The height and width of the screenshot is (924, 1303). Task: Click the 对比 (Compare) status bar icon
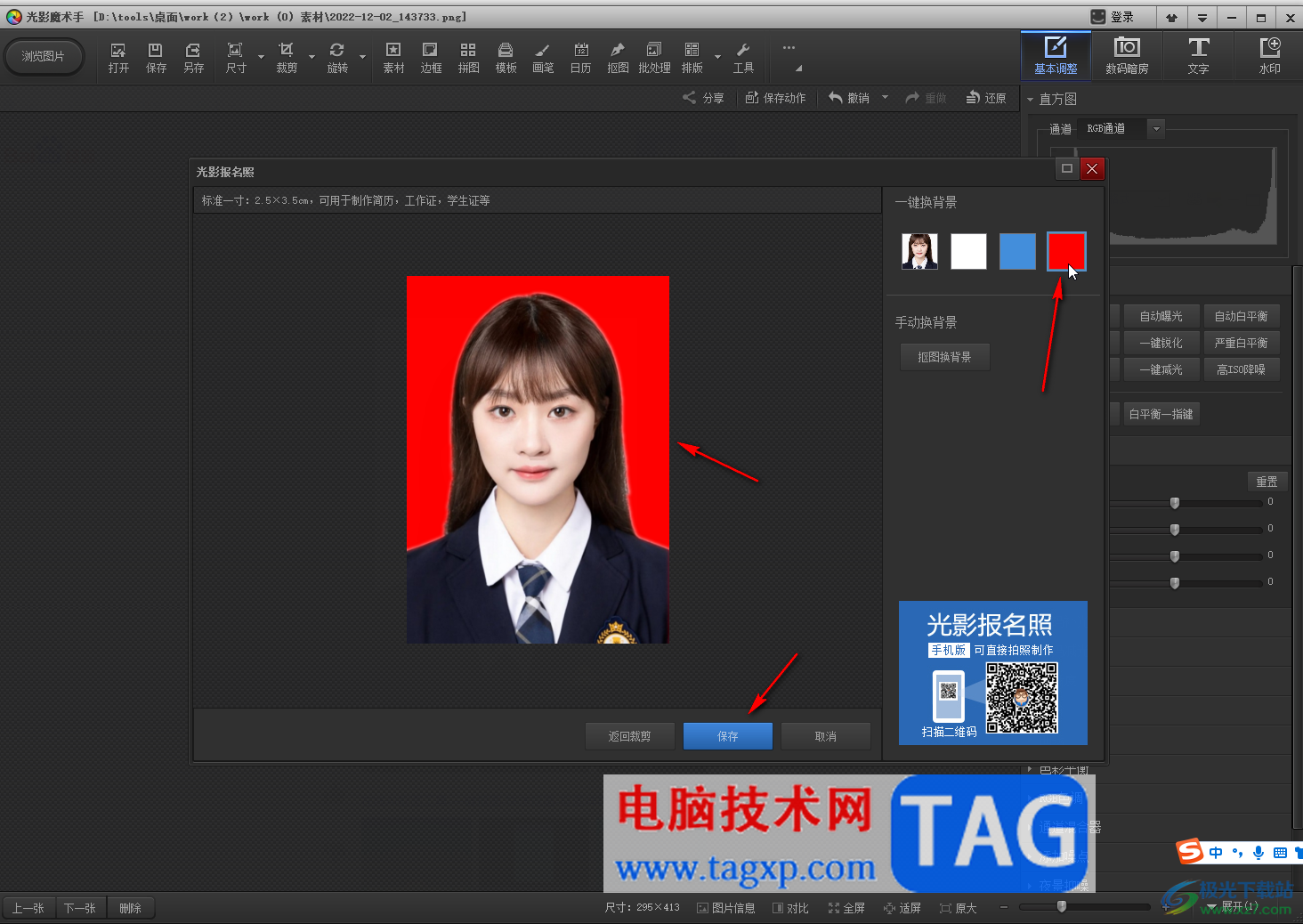(x=790, y=908)
